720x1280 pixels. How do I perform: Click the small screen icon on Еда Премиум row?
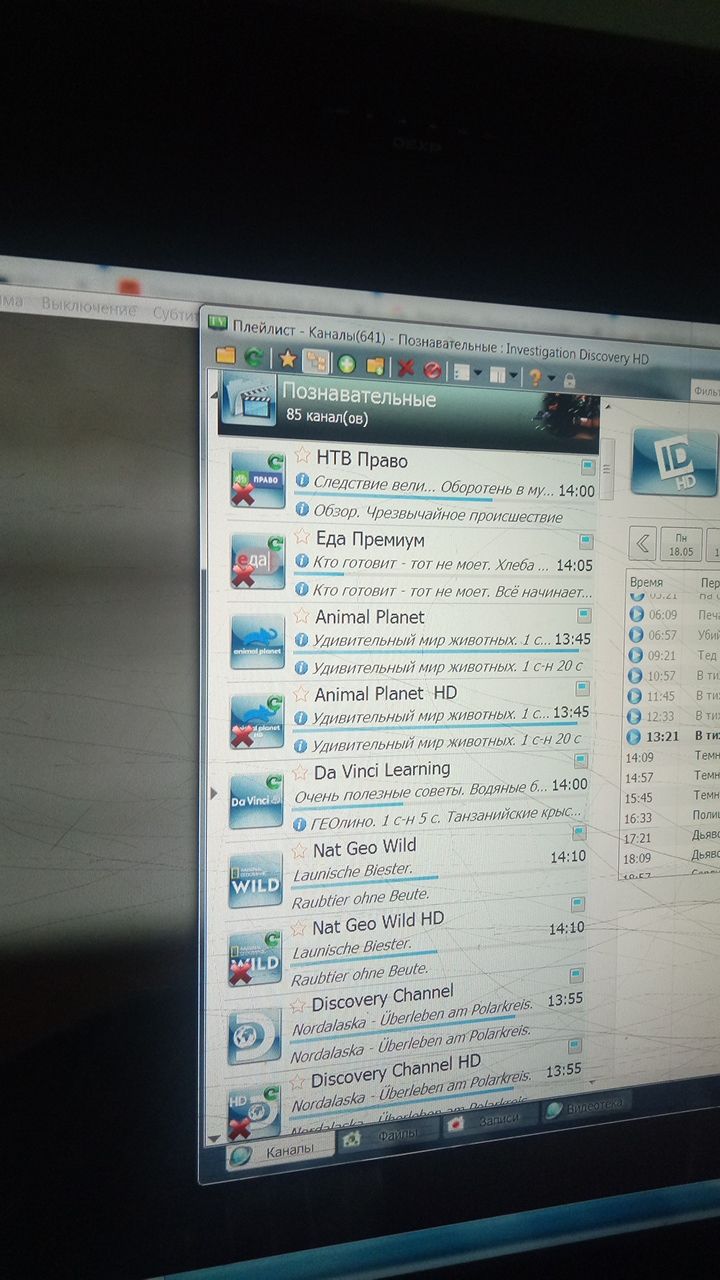pyautogui.click(x=586, y=542)
